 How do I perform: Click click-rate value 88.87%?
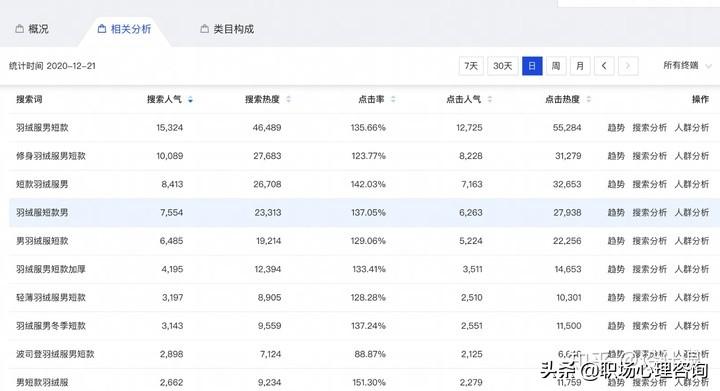[x=370, y=354]
